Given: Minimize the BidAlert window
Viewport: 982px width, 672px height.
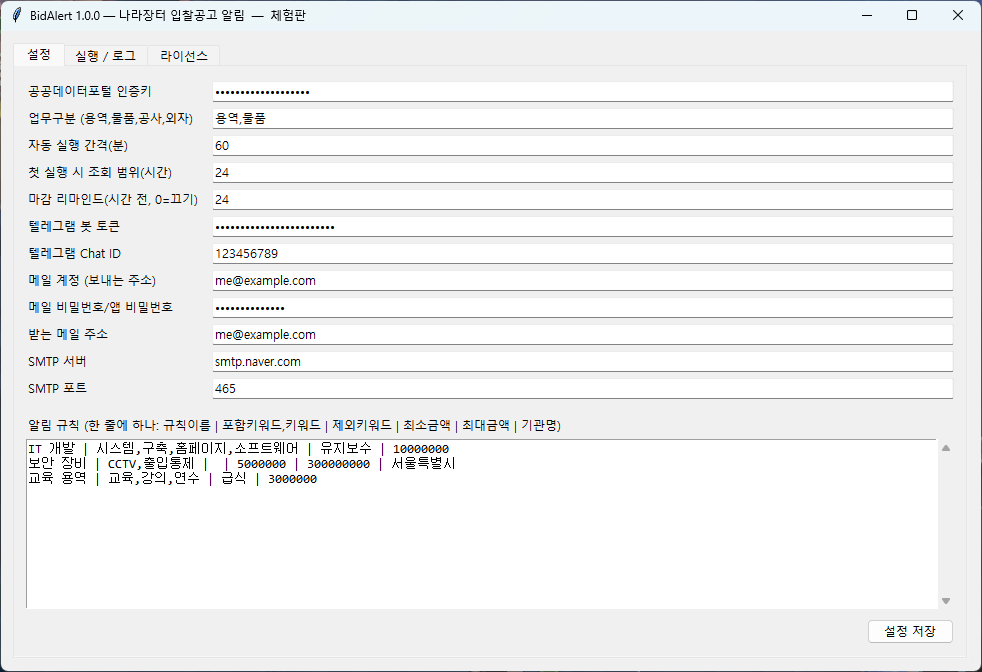Looking at the screenshot, I should tap(867, 15).
